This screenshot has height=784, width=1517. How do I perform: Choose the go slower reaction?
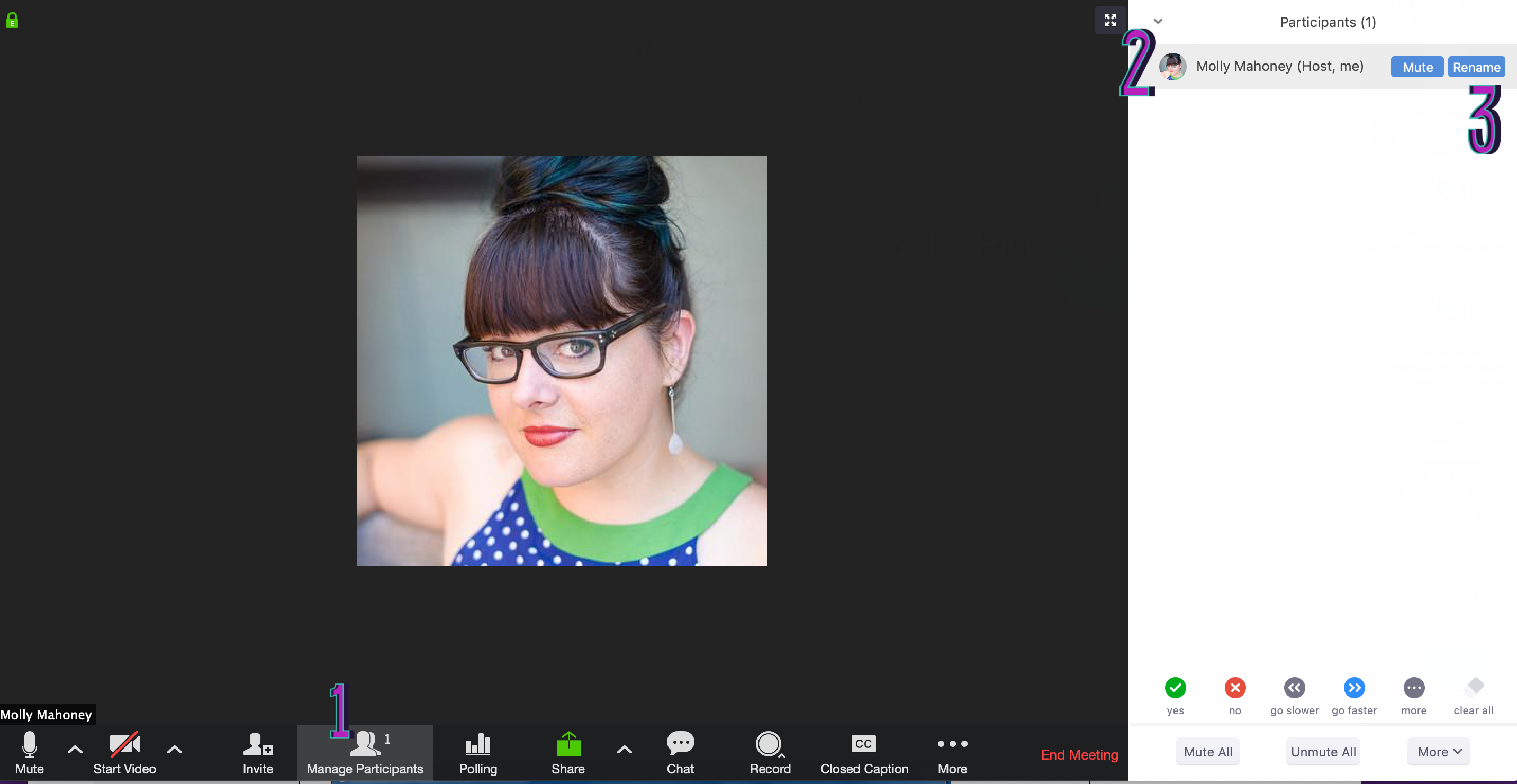tap(1294, 688)
